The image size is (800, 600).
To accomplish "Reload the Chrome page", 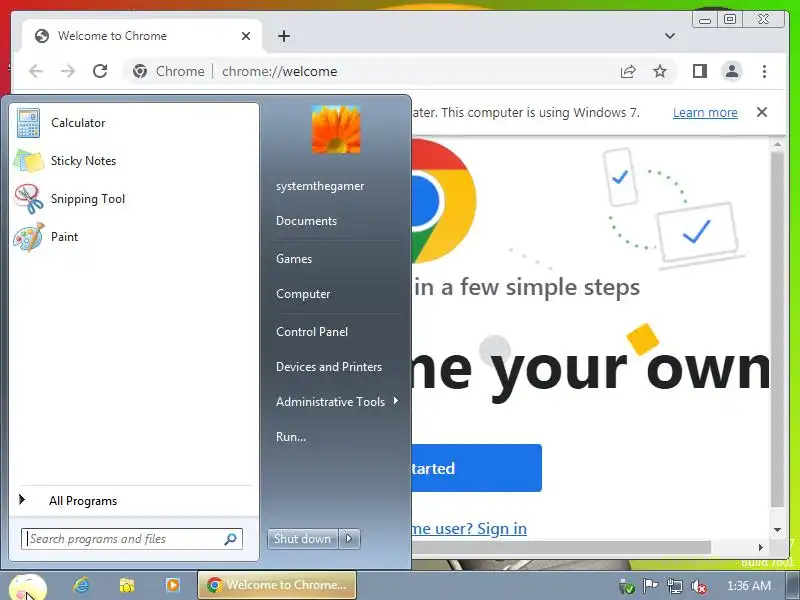I will (100, 71).
